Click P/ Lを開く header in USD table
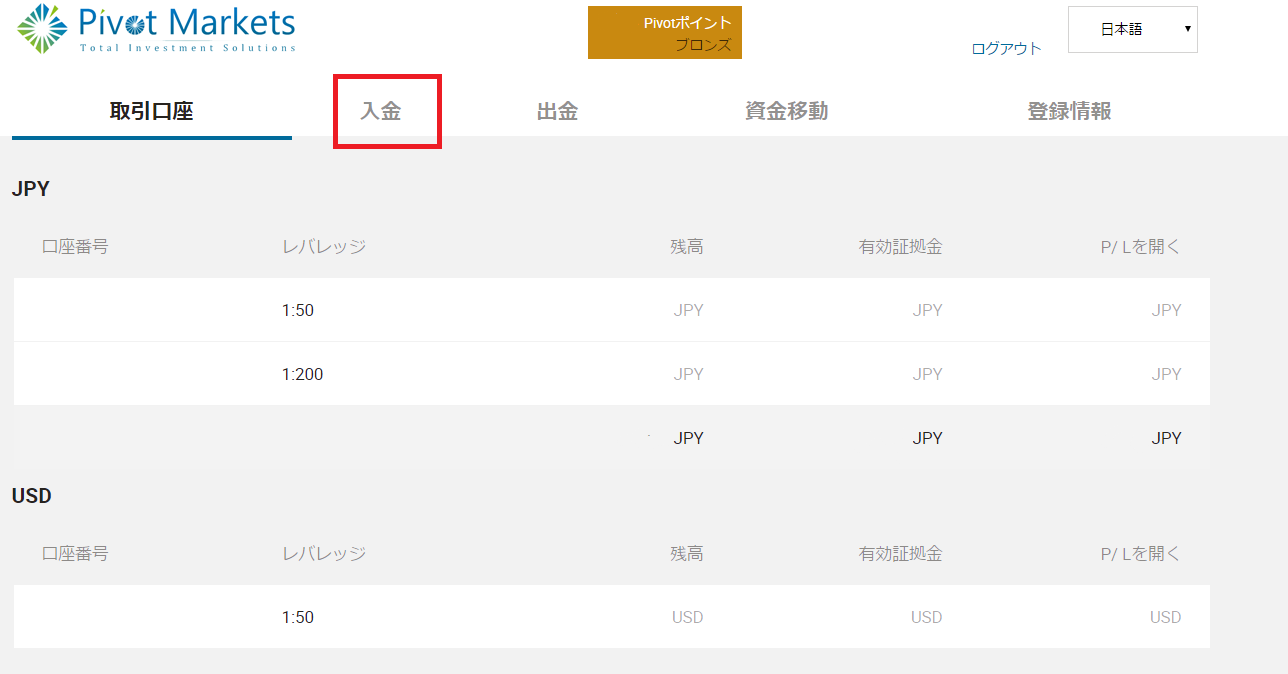Screen dimensions: 1288x674 point(1141,553)
